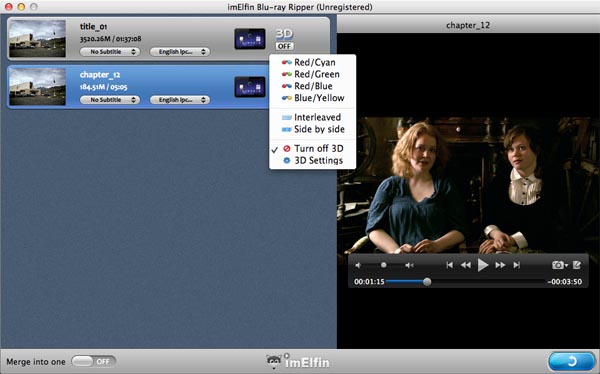The image size is (600, 374).
Task: Close the imElfin window with red button
Action: click(x=8, y=7)
